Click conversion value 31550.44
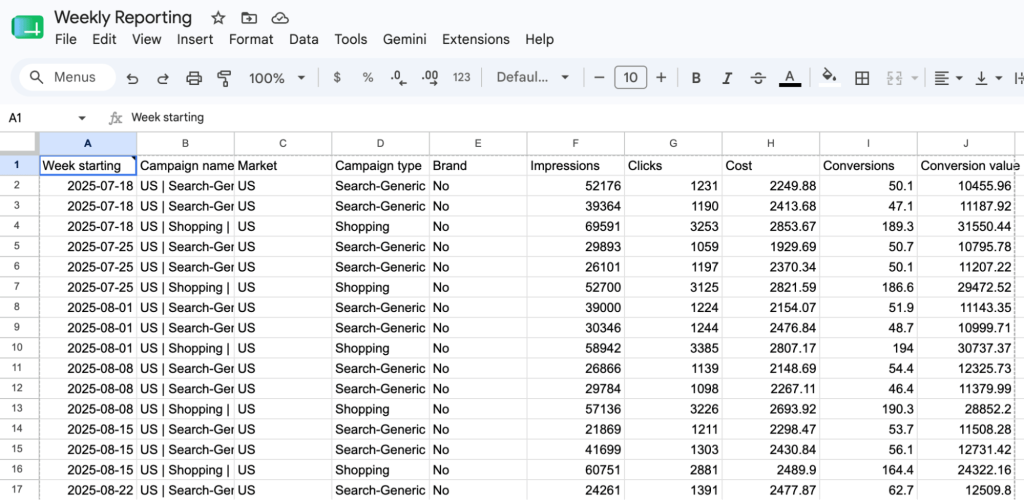 point(966,227)
